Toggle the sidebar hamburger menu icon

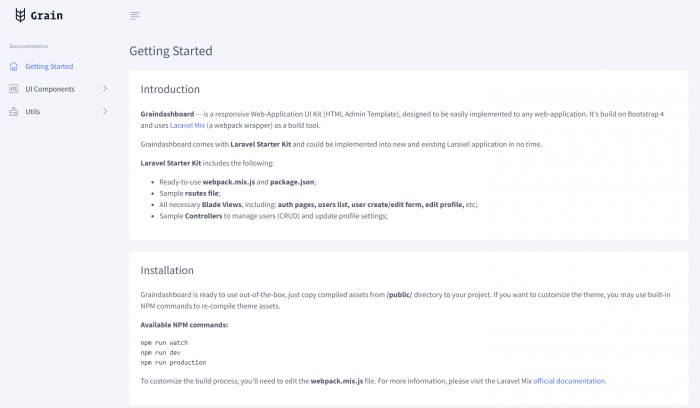[135, 16]
